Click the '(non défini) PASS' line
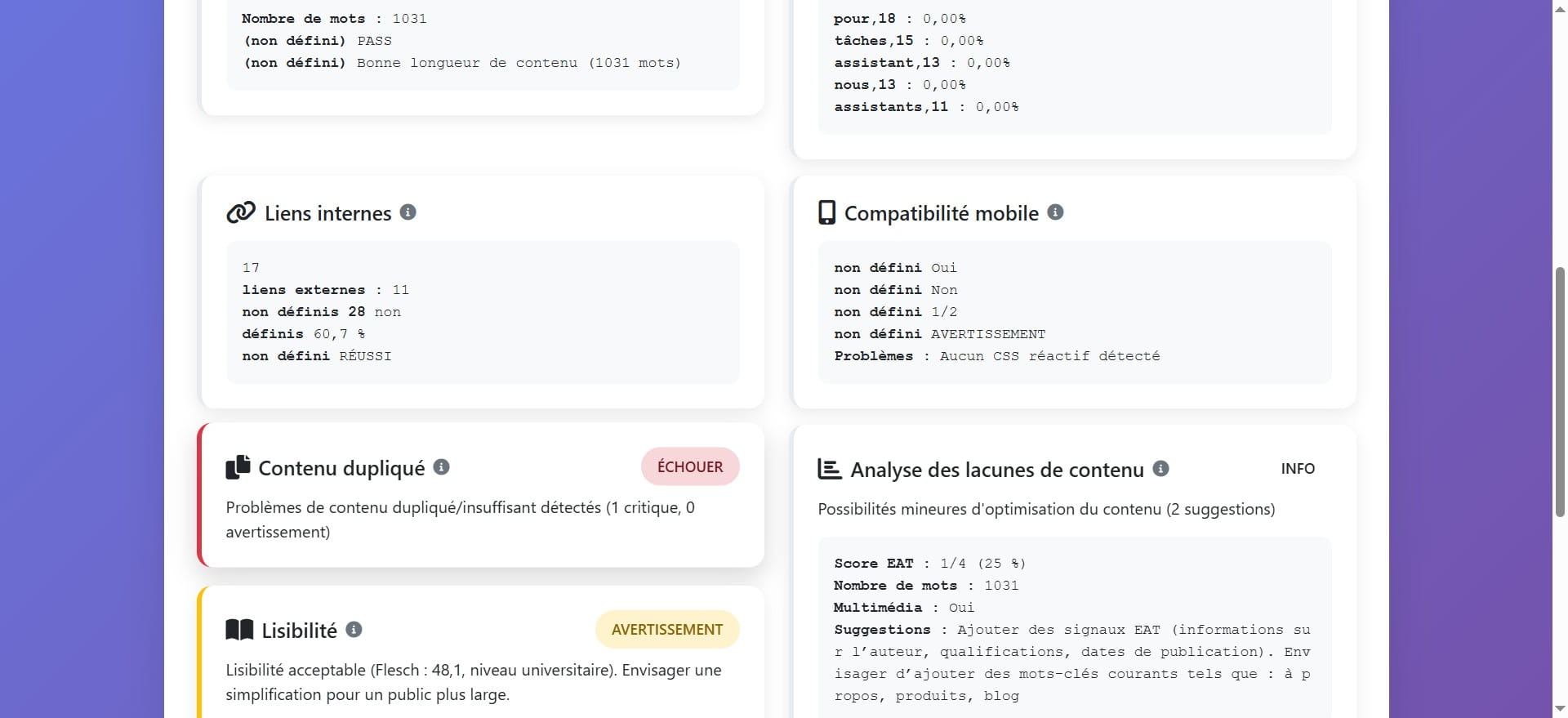Screen dimensions: 1568x718 click(x=318, y=40)
